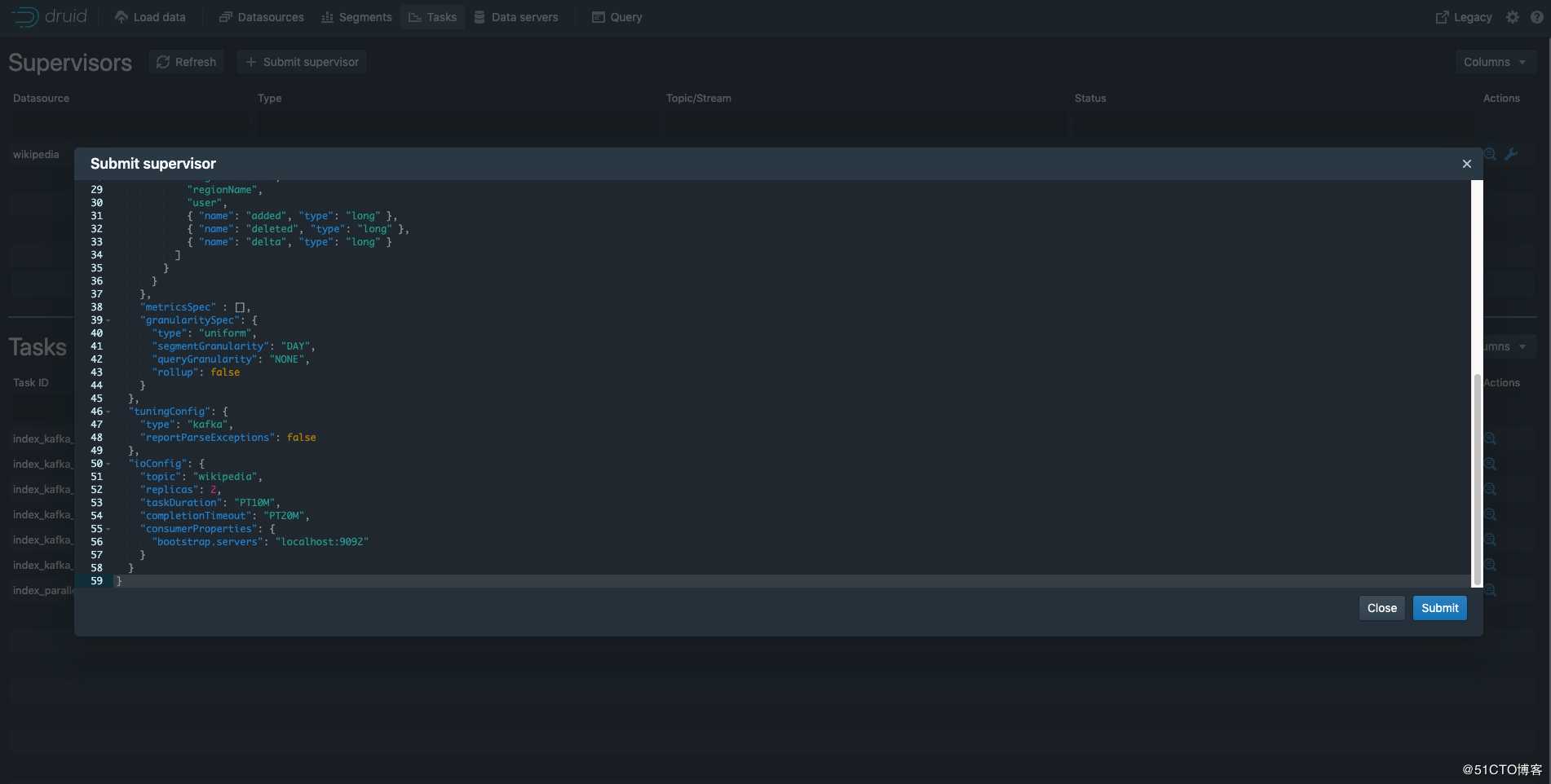Click the metricsSpec key on line 38
The width and height of the screenshot is (1551, 784).
tap(179, 307)
